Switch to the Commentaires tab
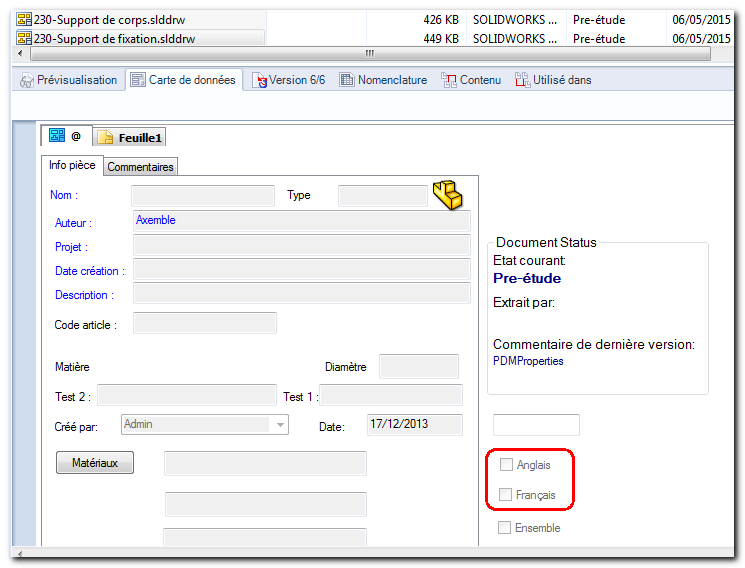 [140, 167]
